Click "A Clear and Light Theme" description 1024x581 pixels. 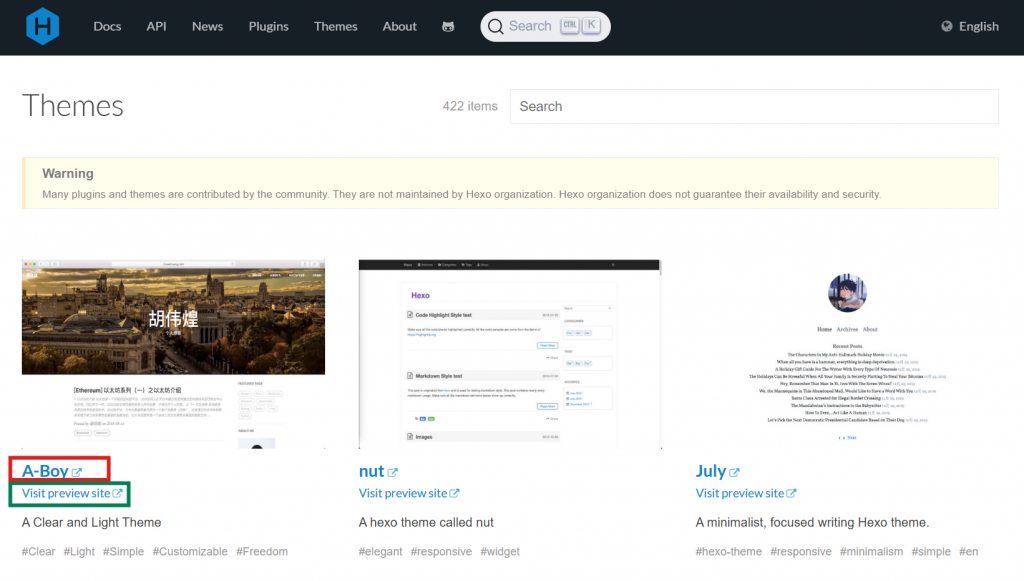(91, 523)
